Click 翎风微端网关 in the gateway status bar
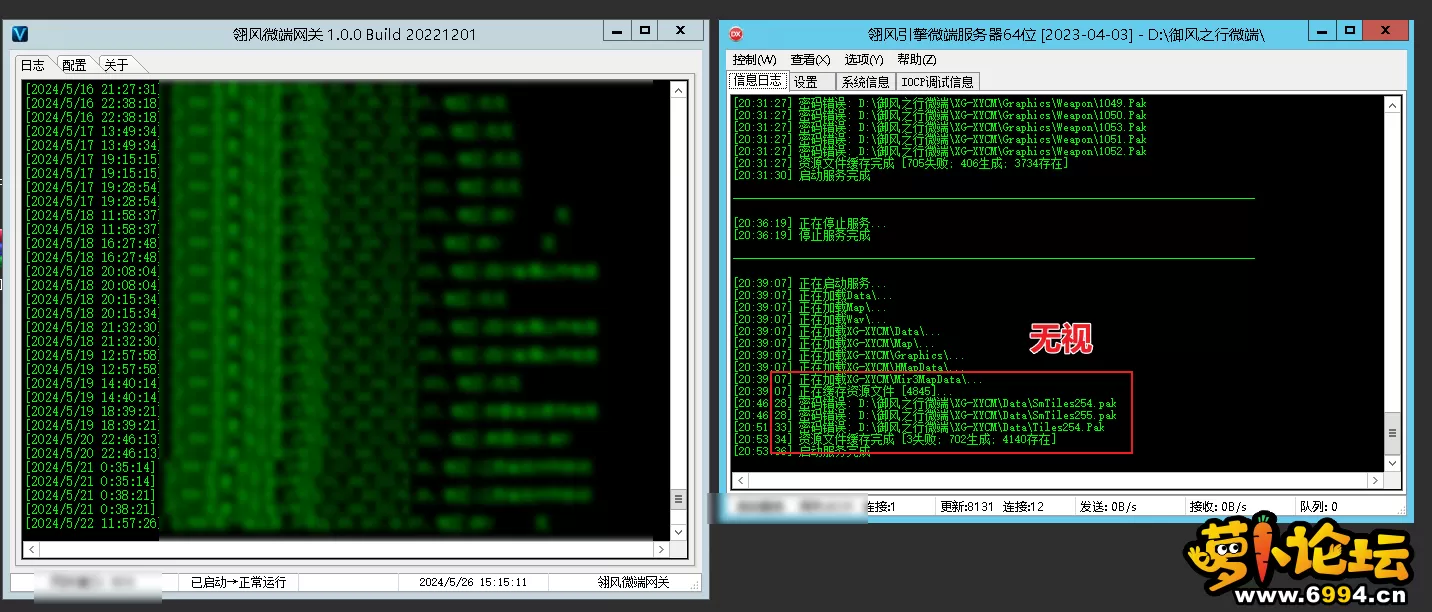The width and height of the screenshot is (1432, 612). pos(634,582)
